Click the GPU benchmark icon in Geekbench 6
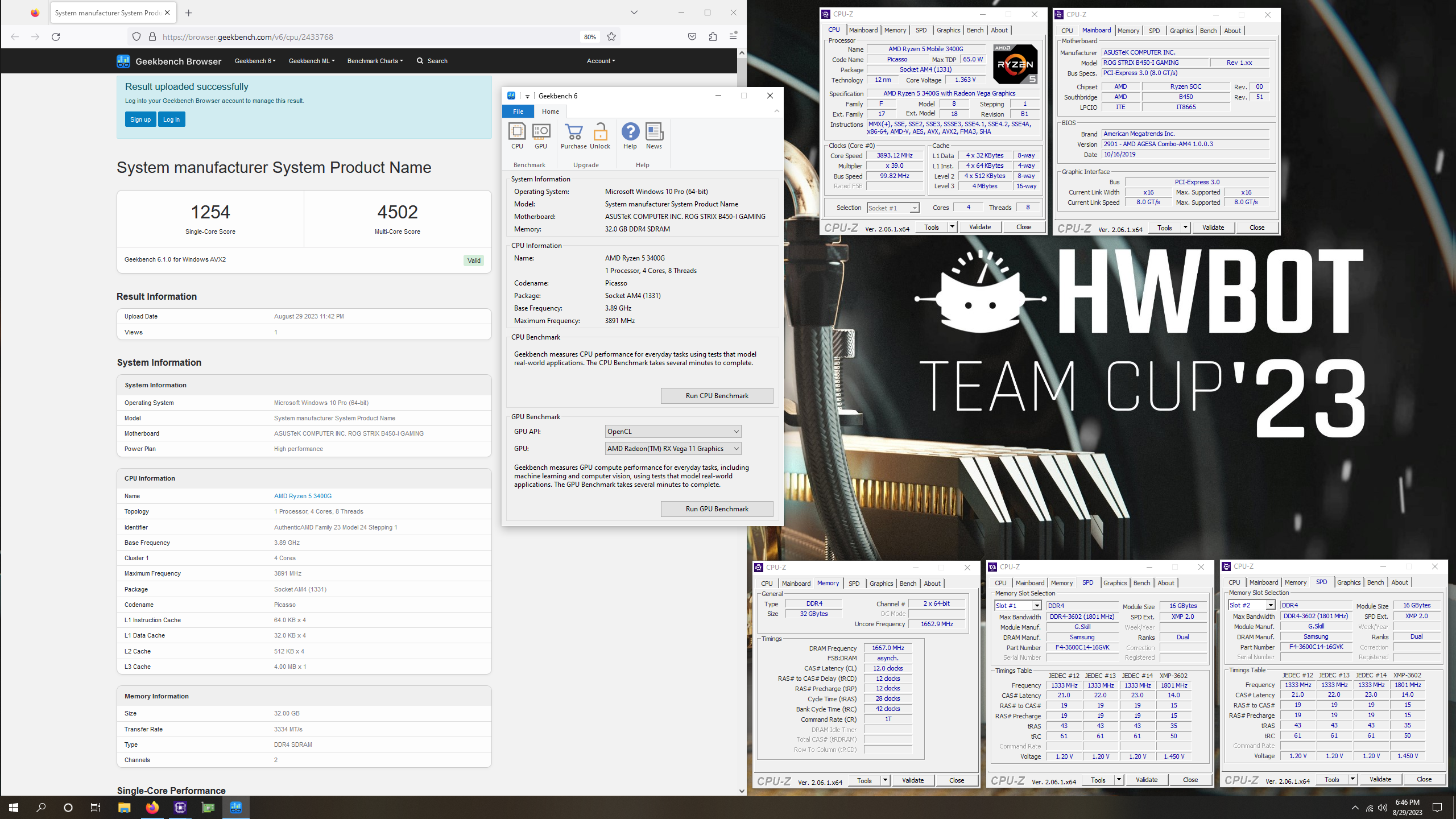This screenshot has width=1456, height=819. (541, 136)
